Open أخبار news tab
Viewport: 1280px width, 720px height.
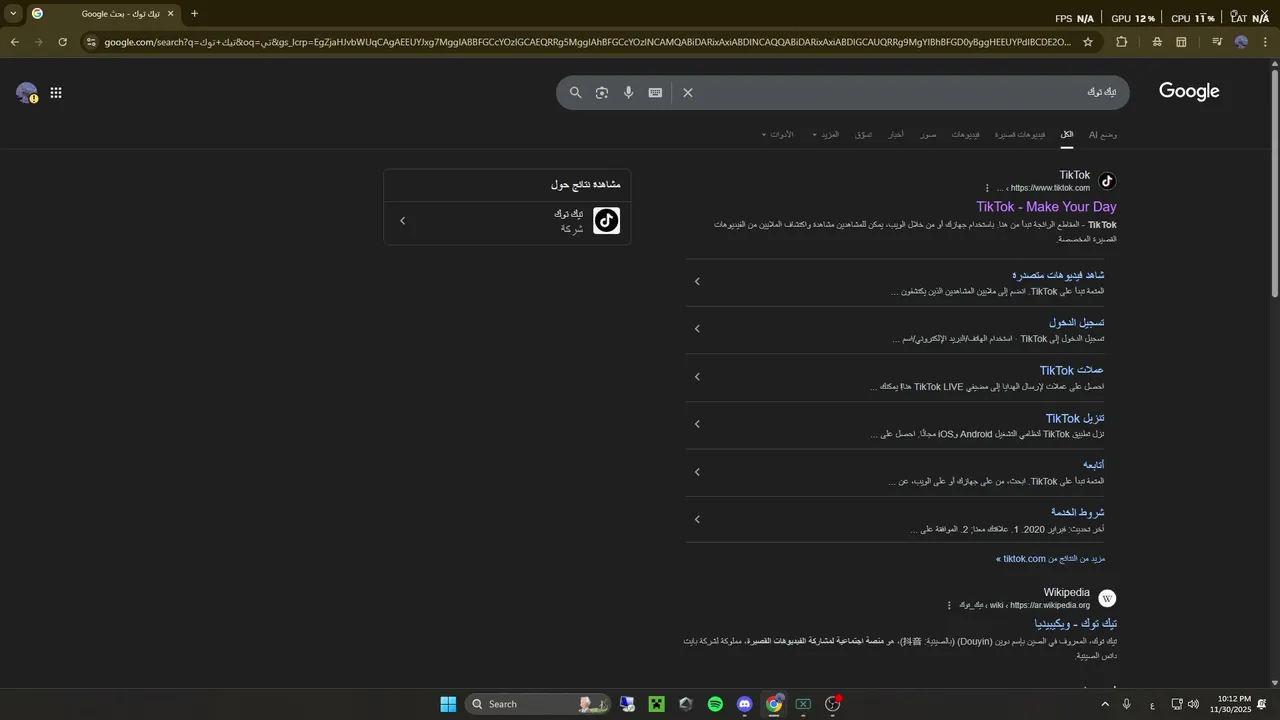click(897, 134)
